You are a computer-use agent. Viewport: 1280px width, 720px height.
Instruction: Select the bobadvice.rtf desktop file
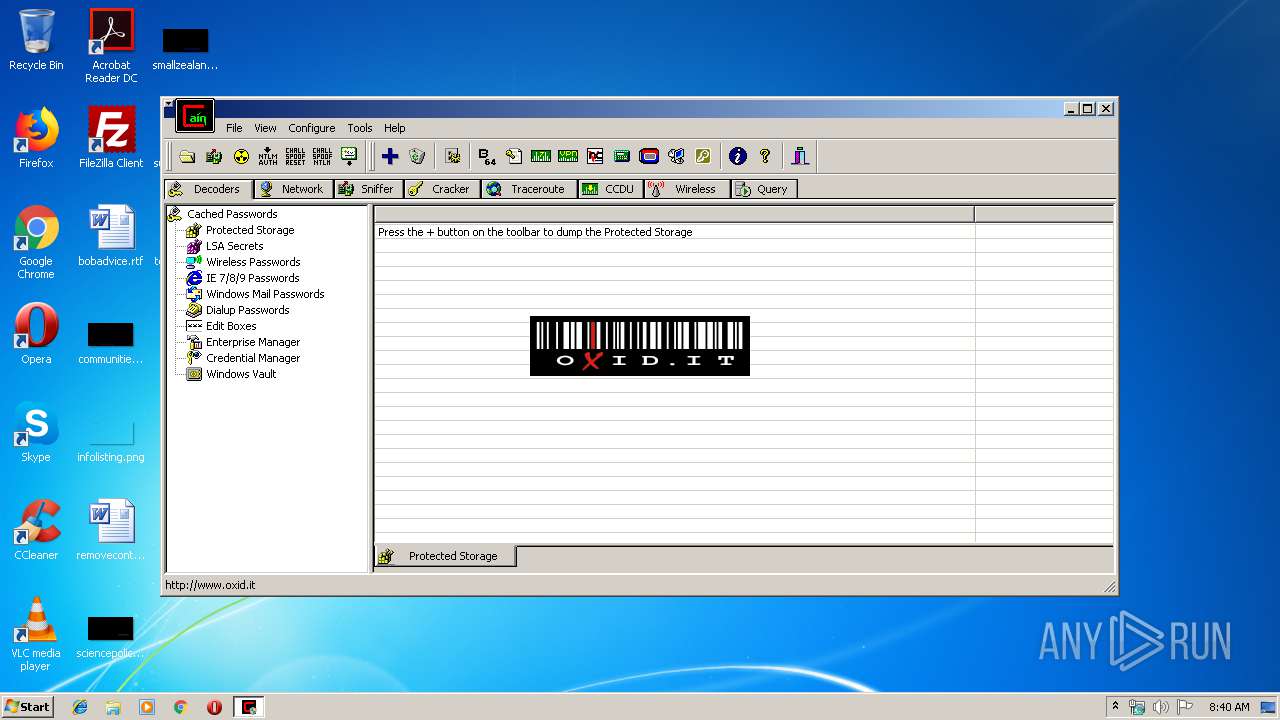(x=111, y=236)
